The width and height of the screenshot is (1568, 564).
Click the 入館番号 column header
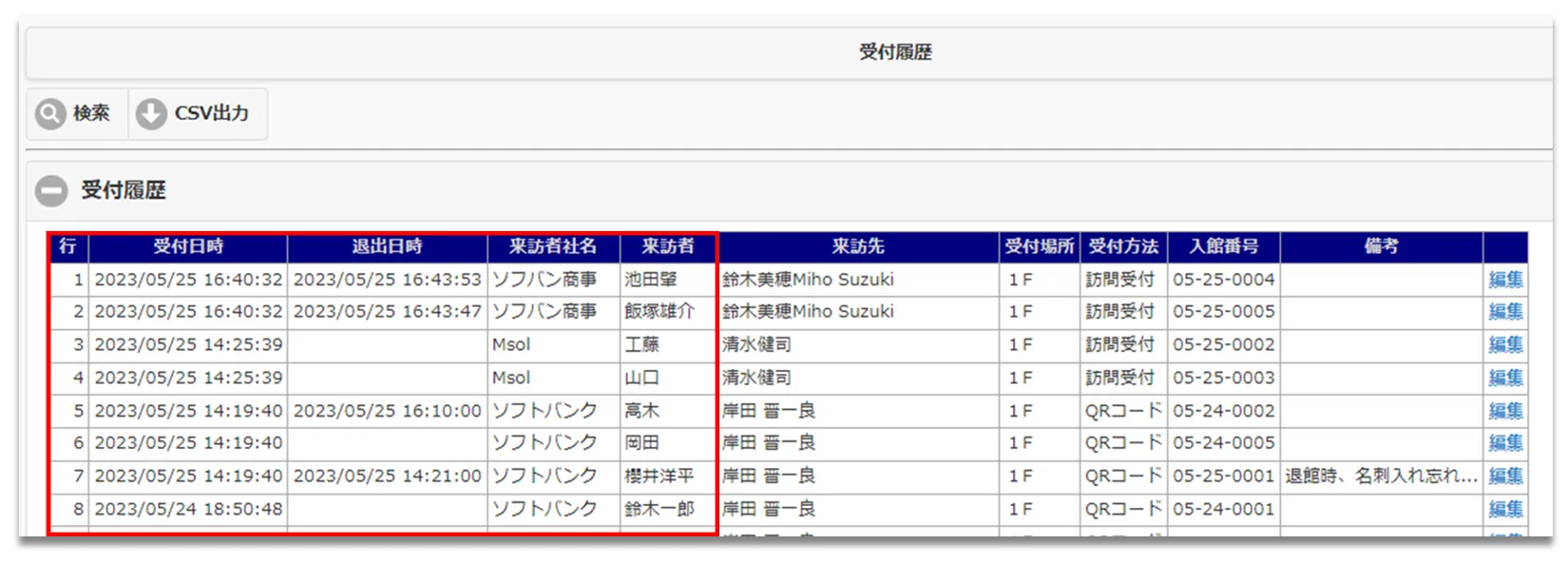(x=1223, y=247)
